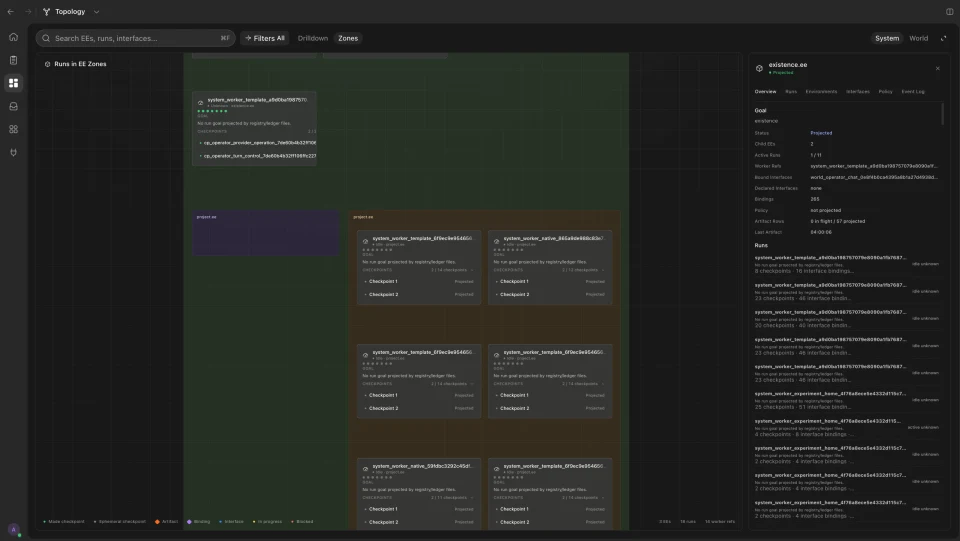Click the gauge icon on system_worker_native_59fd card
The width and height of the screenshot is (960, 541).
click(366, 469)
